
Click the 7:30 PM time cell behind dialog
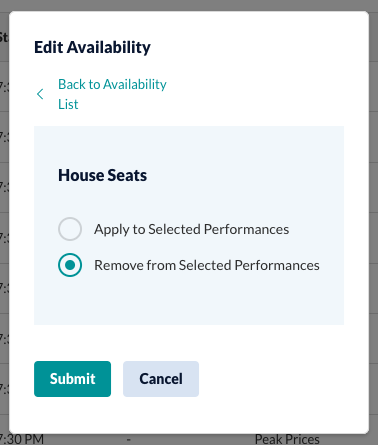[22, 439]
